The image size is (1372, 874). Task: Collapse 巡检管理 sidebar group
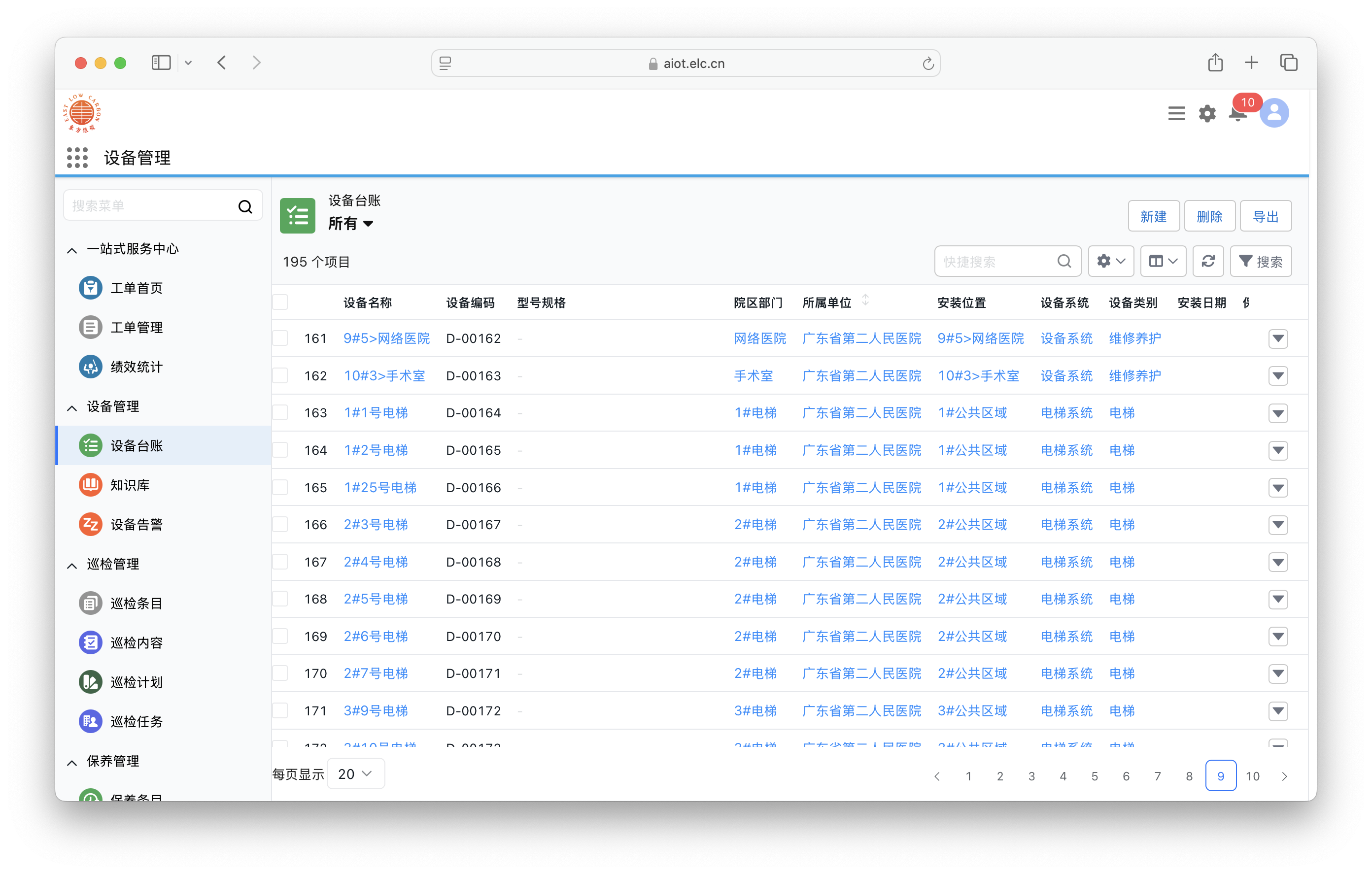pyautogui.click(x=72, y=565)
